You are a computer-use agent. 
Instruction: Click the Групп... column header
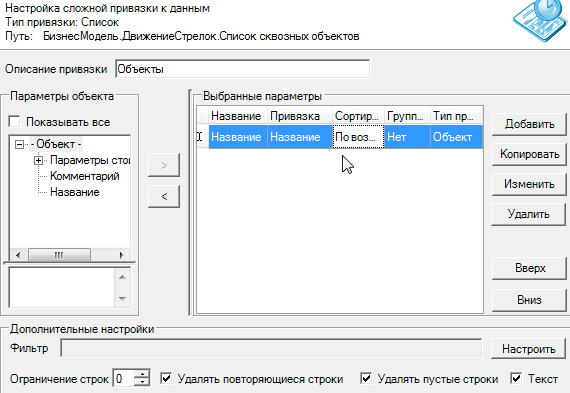(x=407, y=116)
